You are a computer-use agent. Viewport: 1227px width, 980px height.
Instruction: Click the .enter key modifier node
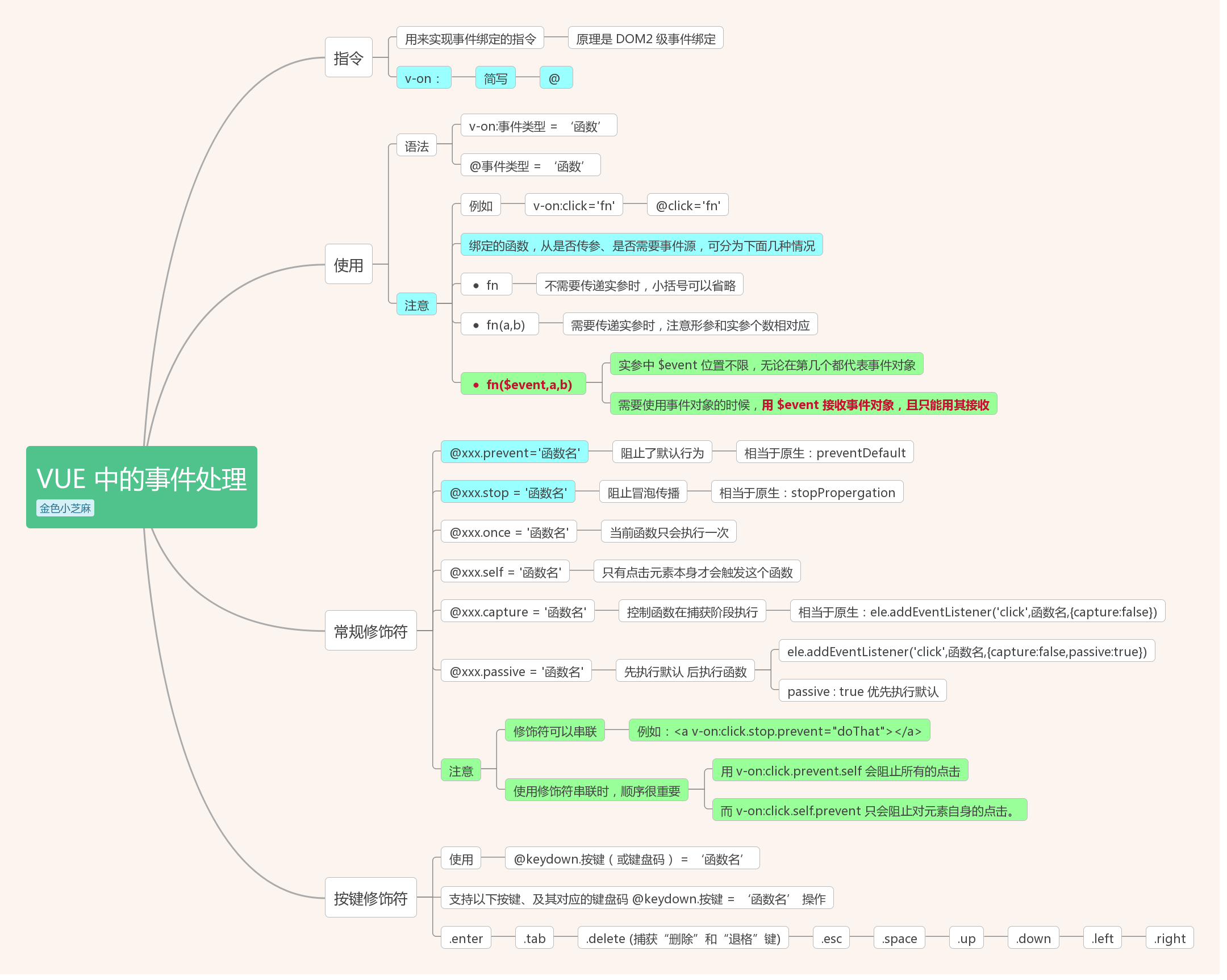466,938
